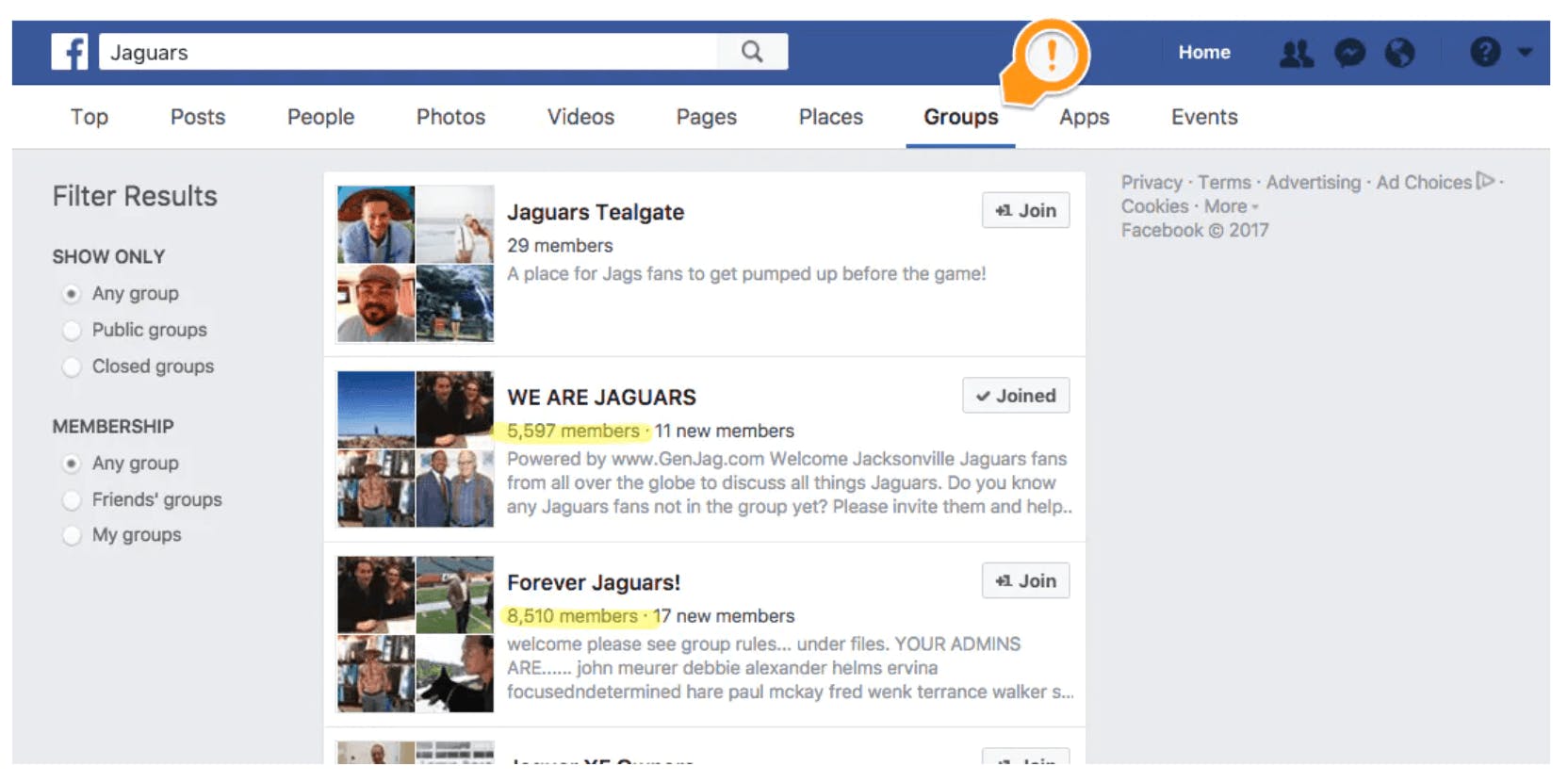
Task: Select the Closed groups radio button
Action: [72, 367]
